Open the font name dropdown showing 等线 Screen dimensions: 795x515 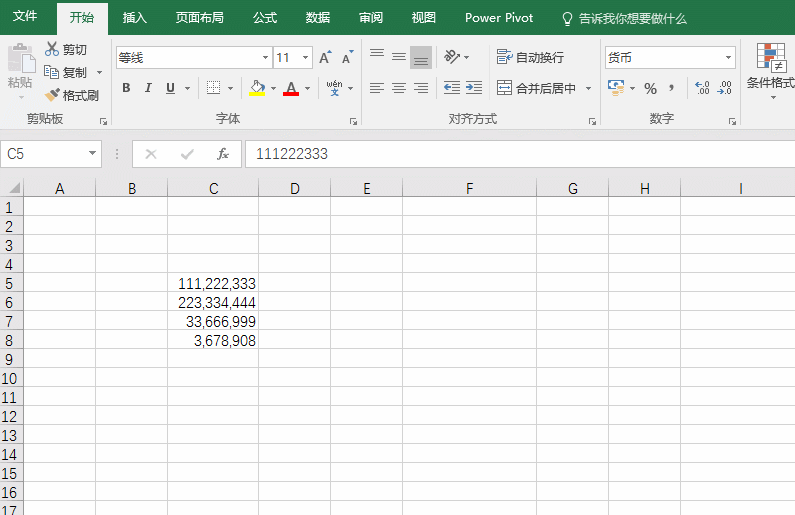click(265, 58)
